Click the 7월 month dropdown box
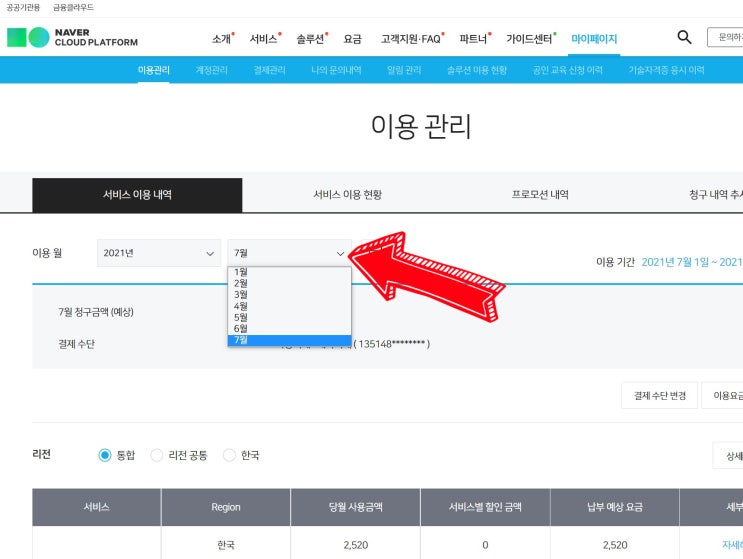The image size is (743, 559). 290,253
